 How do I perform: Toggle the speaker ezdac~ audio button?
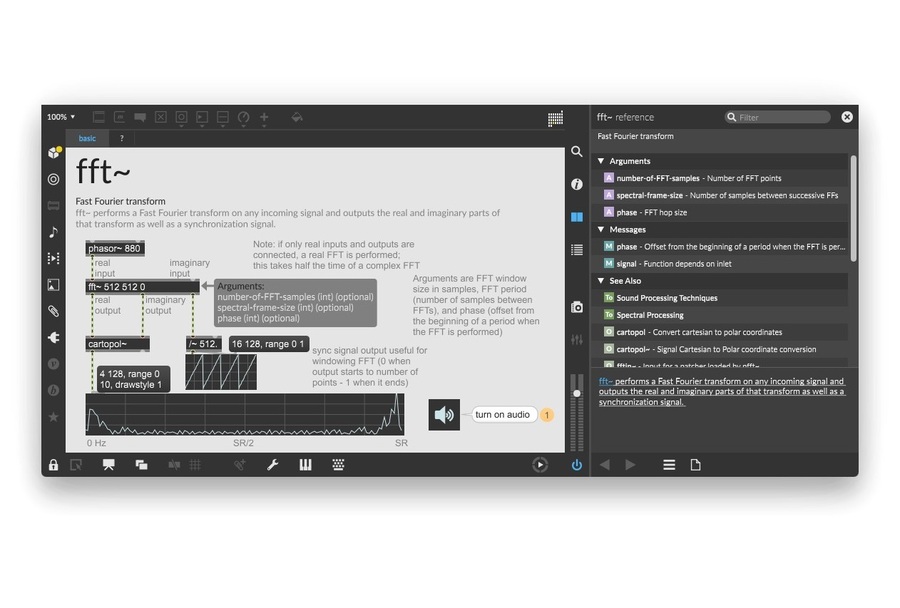[x=444, y=415]
